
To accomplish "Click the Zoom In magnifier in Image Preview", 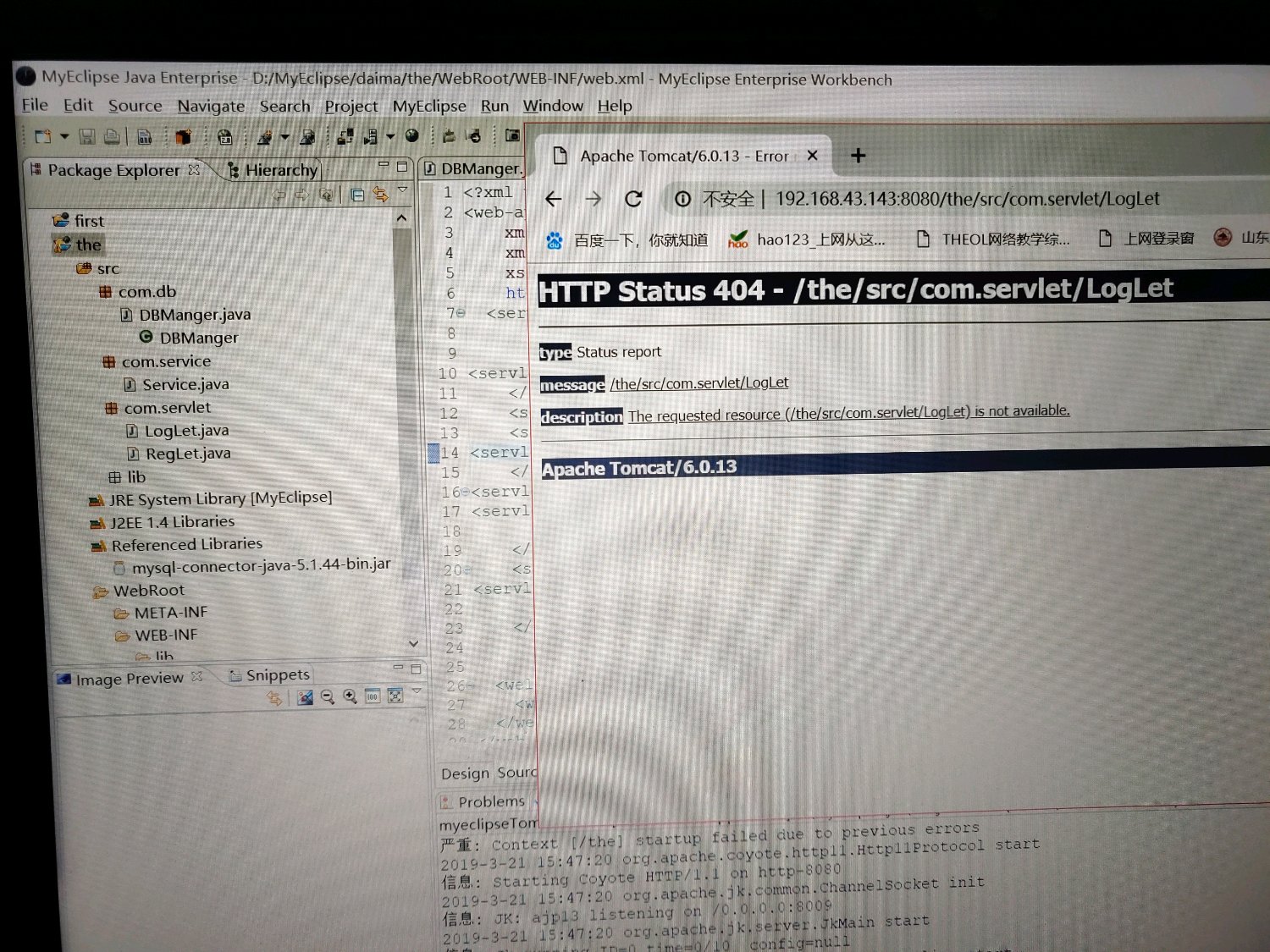I will [x=350, y=696].
